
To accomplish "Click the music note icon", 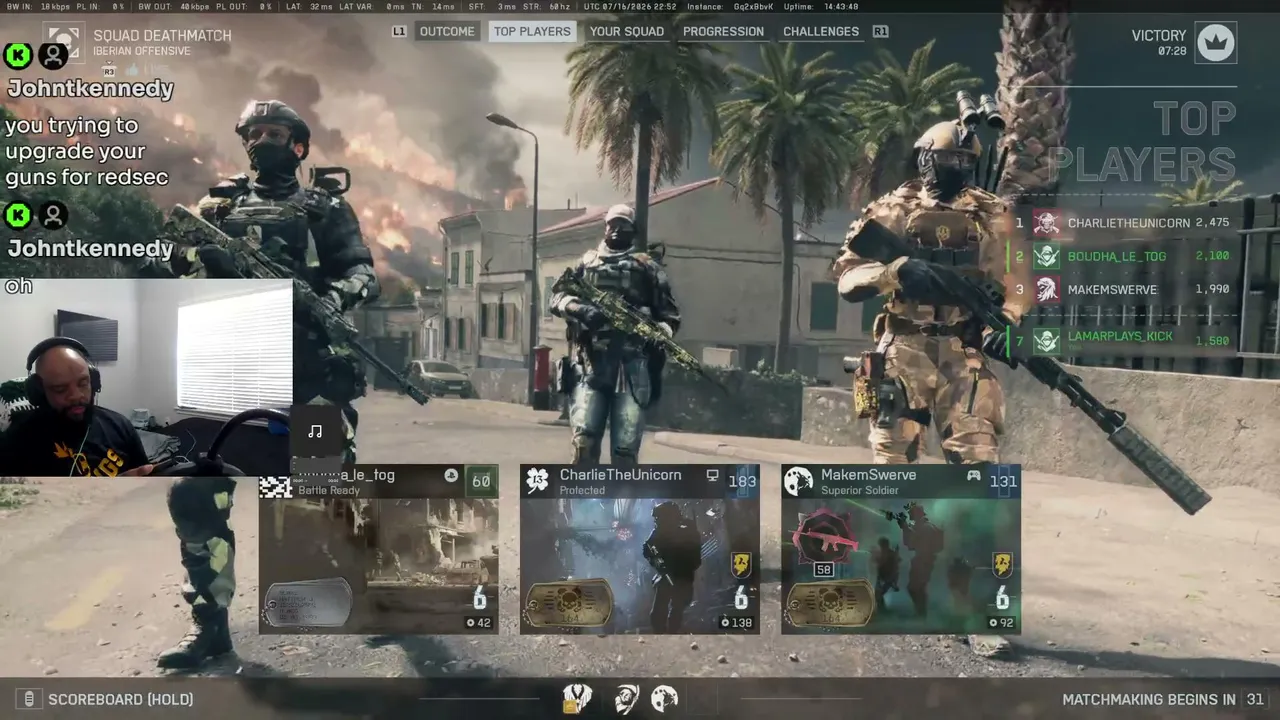I will tap(315, 431).
